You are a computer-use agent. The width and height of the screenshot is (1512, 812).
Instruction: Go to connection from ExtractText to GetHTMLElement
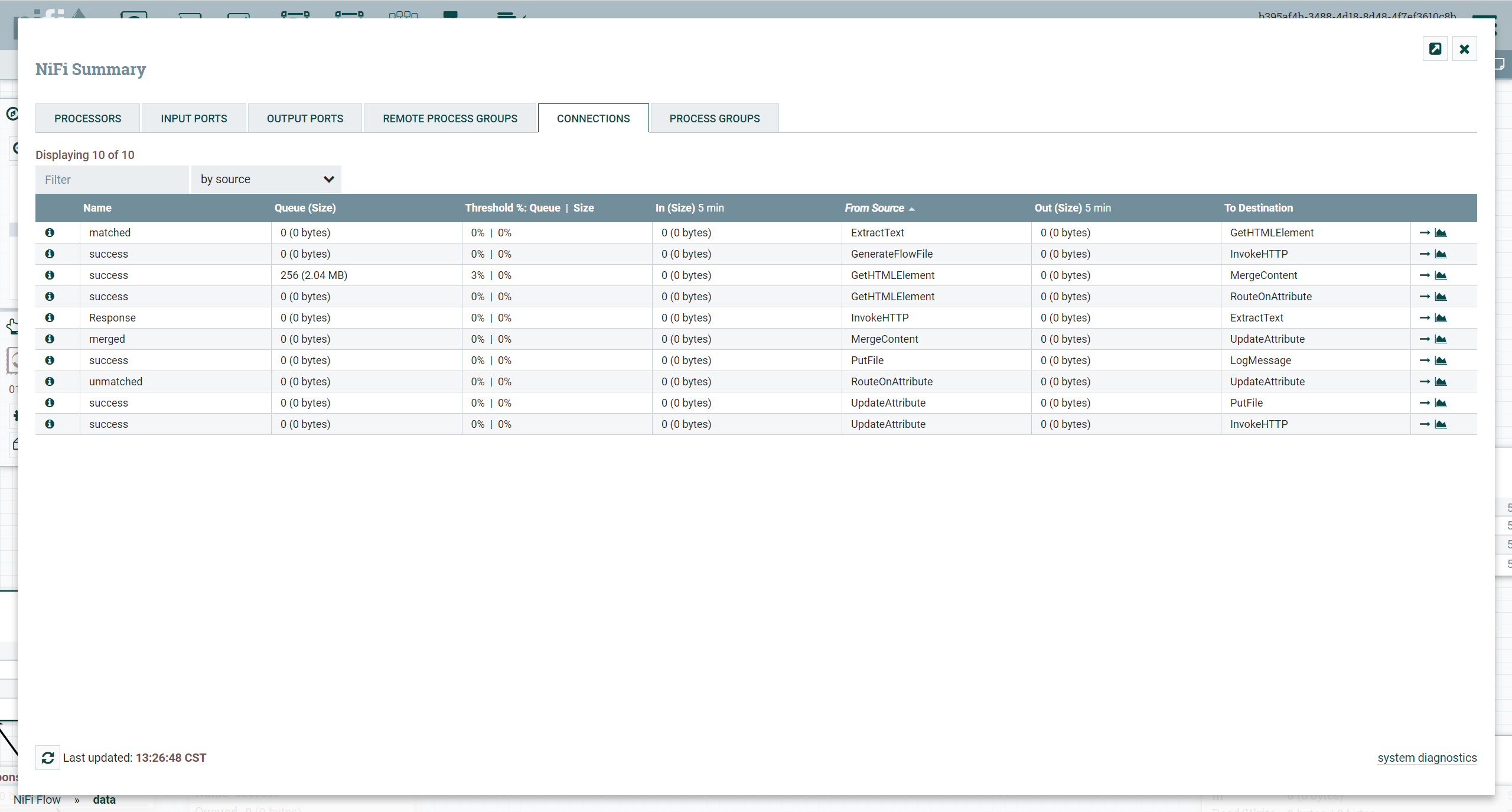click(1425, 233)
